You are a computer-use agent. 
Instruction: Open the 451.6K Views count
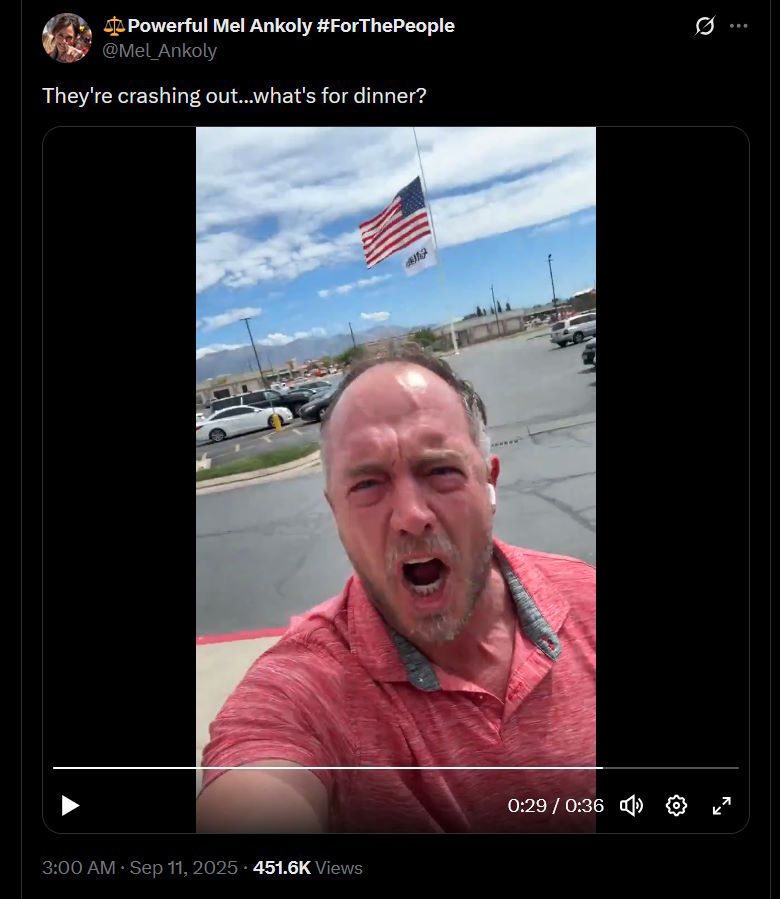pos(308,867)
